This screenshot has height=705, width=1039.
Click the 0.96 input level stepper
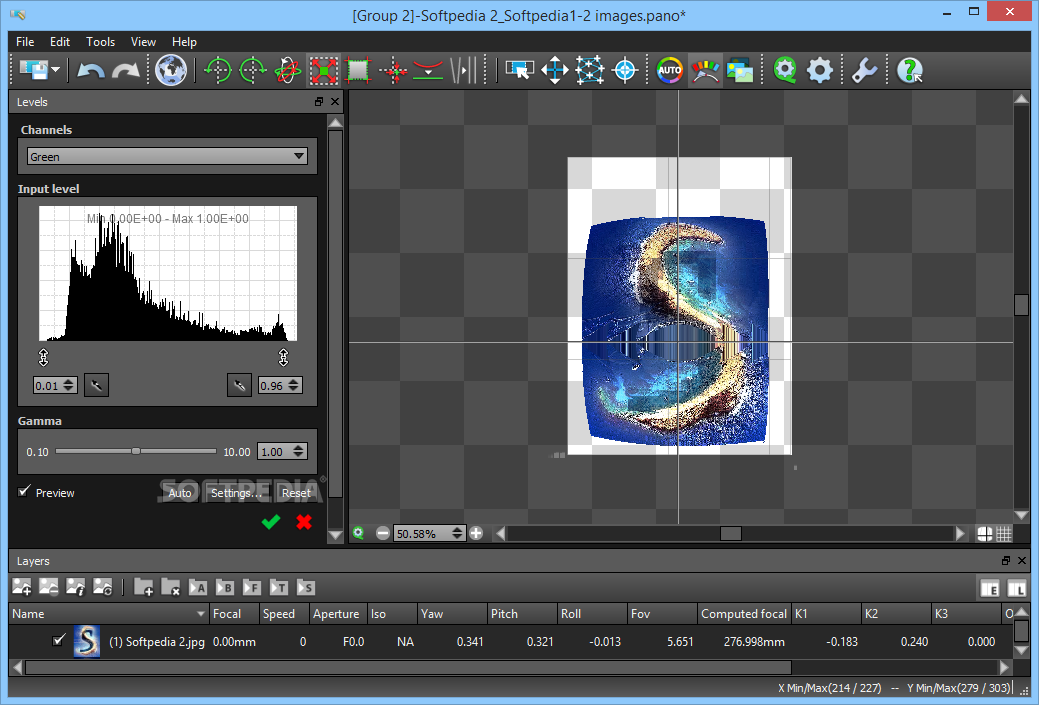[x=294, y=385]
